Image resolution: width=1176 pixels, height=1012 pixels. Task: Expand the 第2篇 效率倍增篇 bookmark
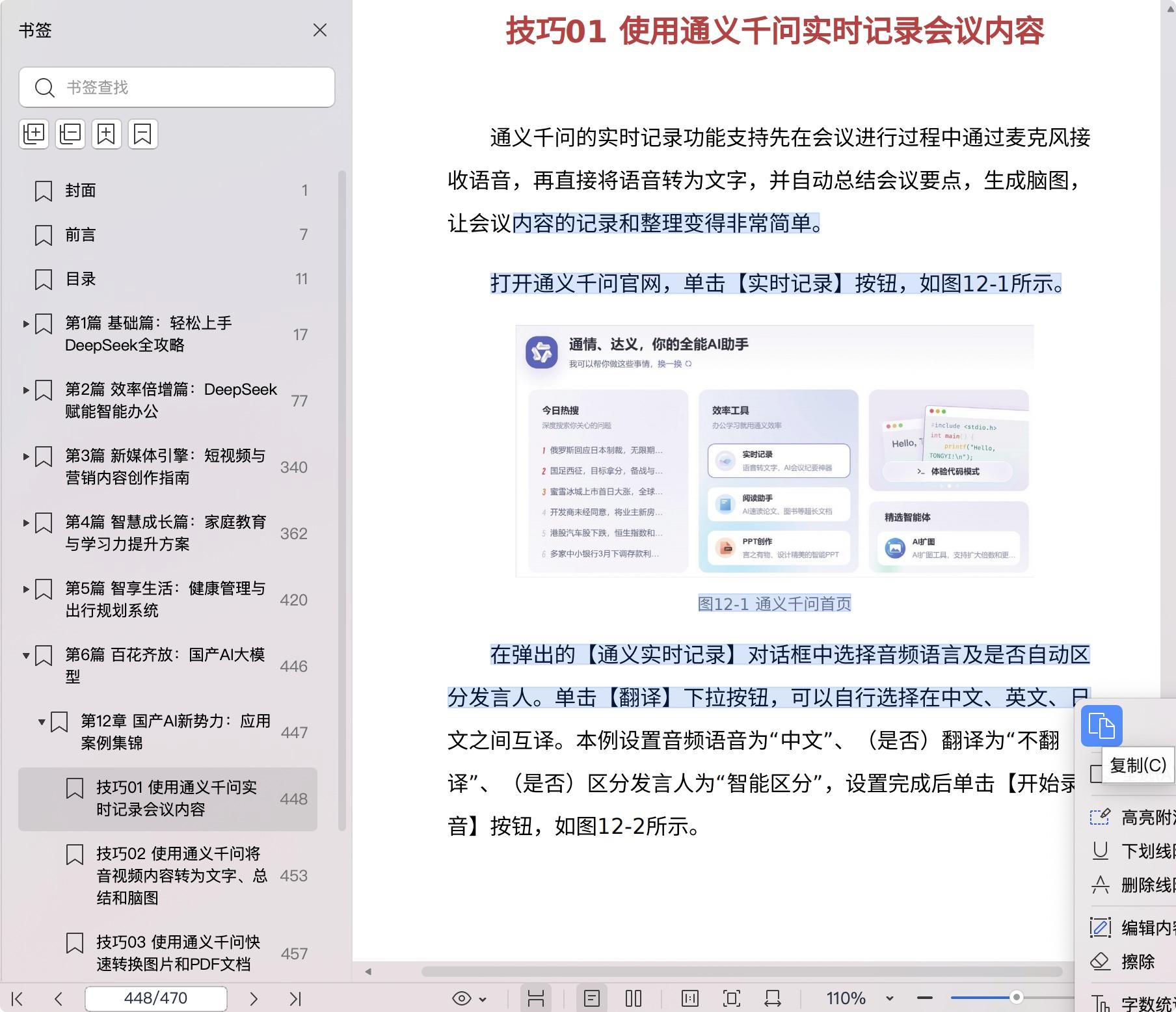point(26,390)
